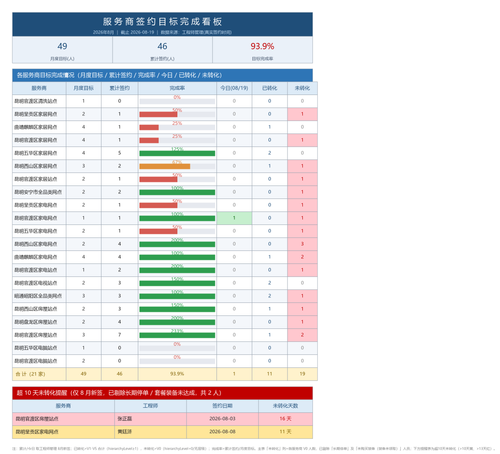Click the 累计签约 cell showing 5
Viewport: 500px width, 454px height.
click(x=119, y=153)
